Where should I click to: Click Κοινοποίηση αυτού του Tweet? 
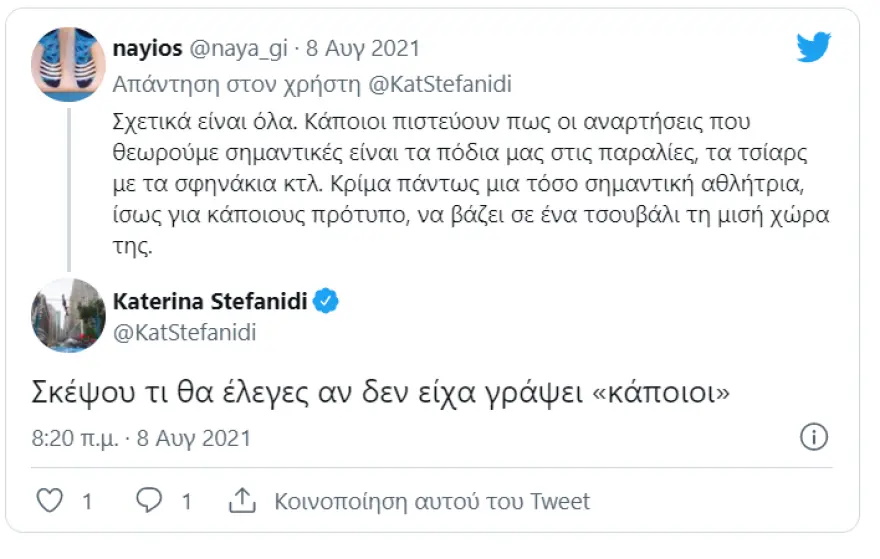pos(432,501)
